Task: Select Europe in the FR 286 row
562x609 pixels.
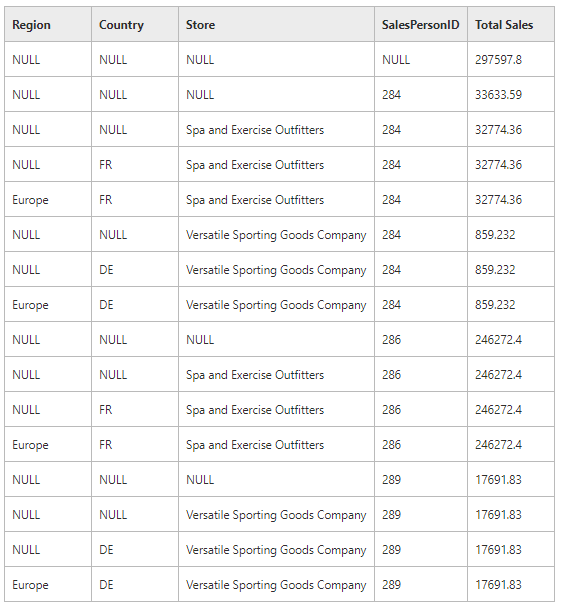Action: (48, 444)
